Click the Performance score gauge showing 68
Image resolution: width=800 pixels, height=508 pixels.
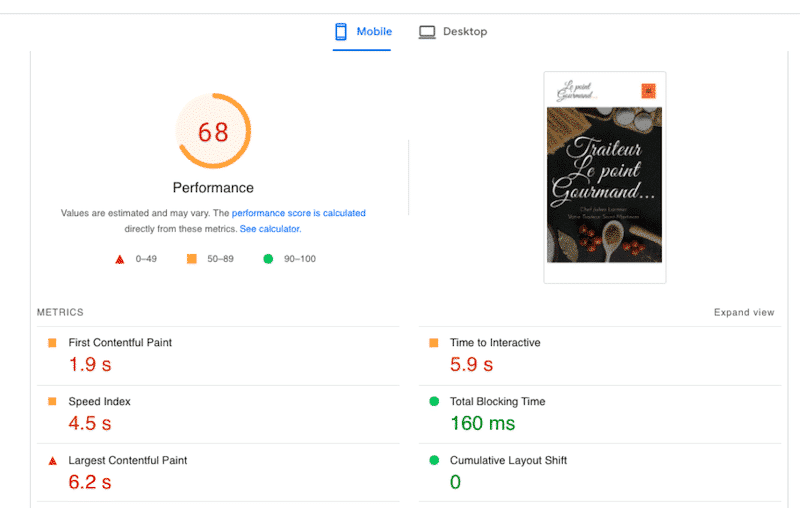coord(213,132)
